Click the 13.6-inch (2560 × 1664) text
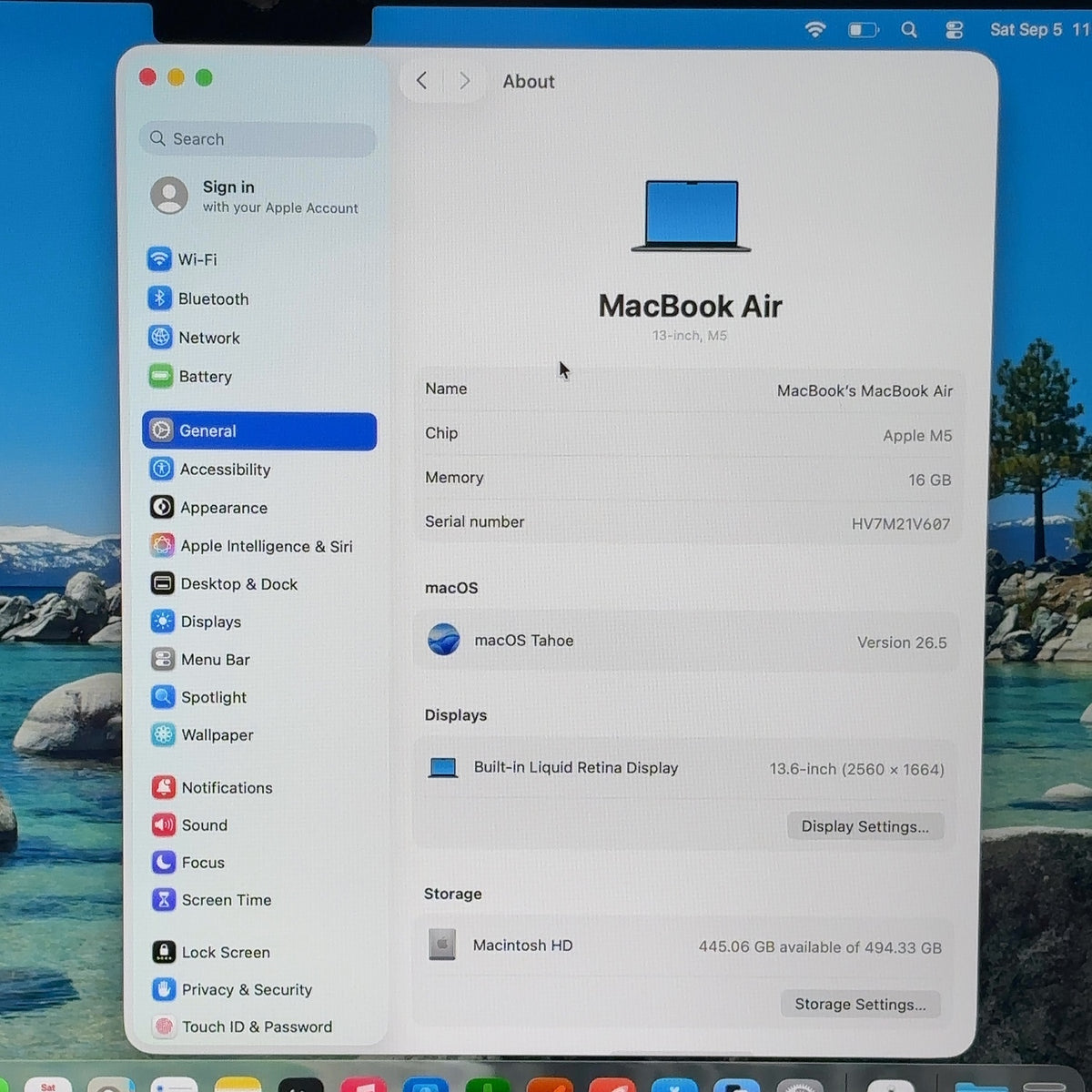The image size is (1092, 1092). (857, 769)
